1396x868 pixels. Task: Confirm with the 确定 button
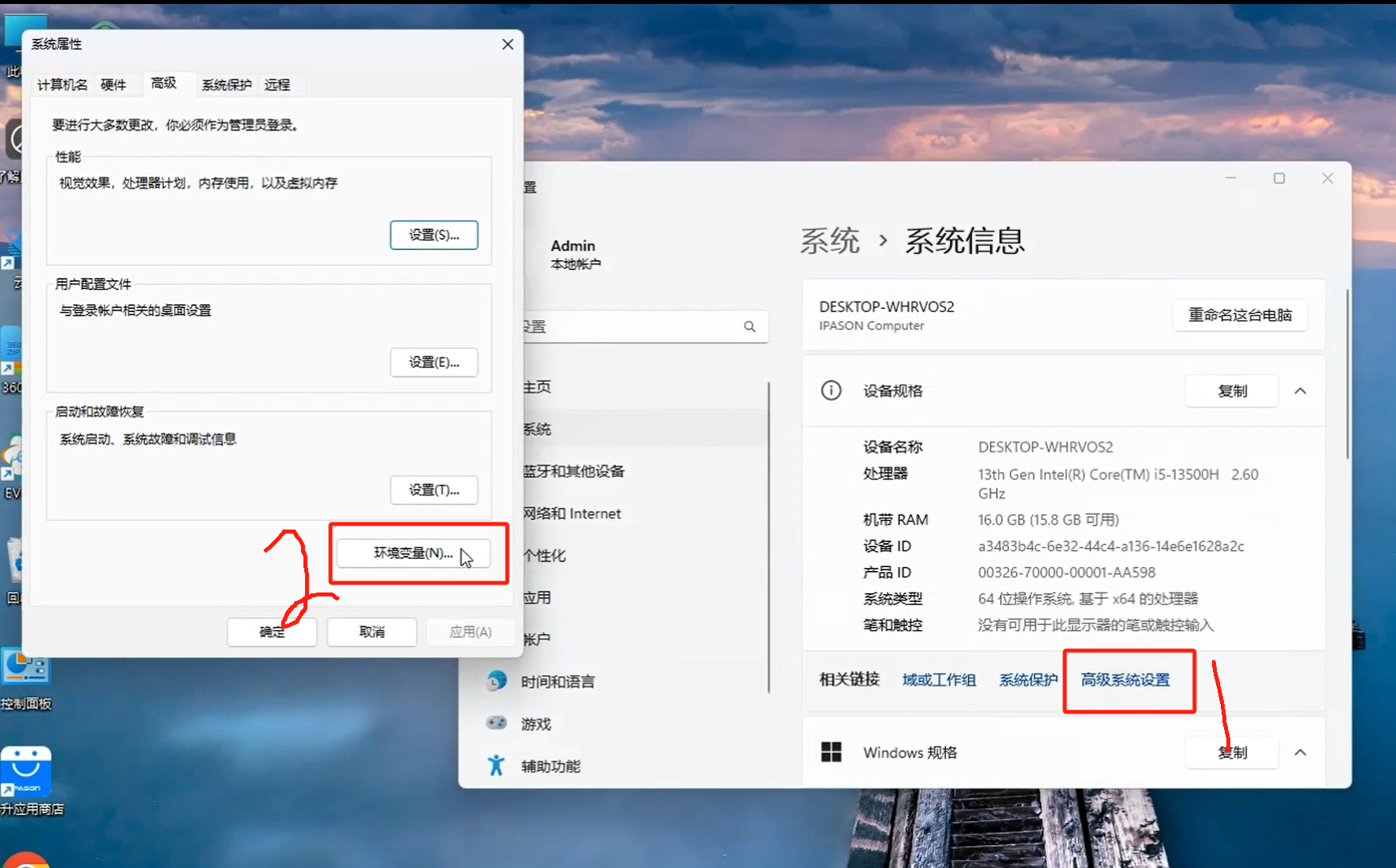coord(272,631)
